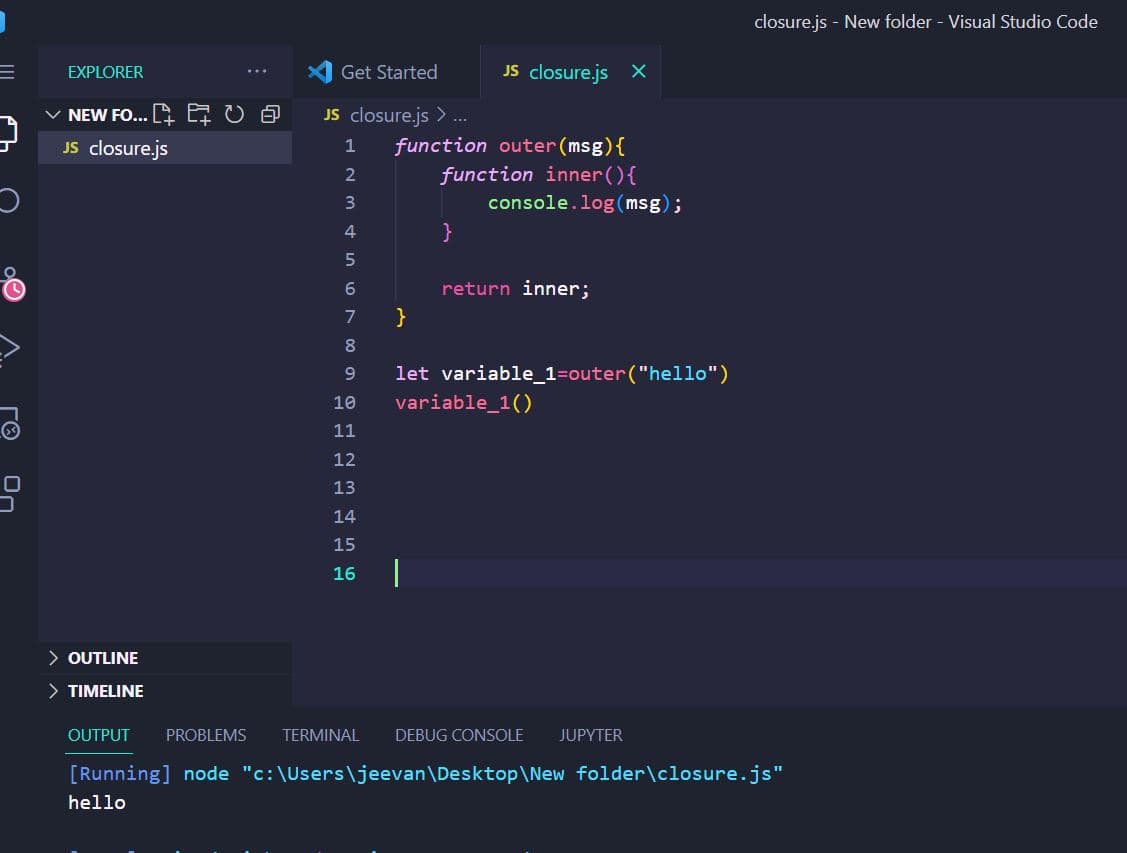Click the New File icon in Explorer
The image size is (1127, 853).
[164, 114]
